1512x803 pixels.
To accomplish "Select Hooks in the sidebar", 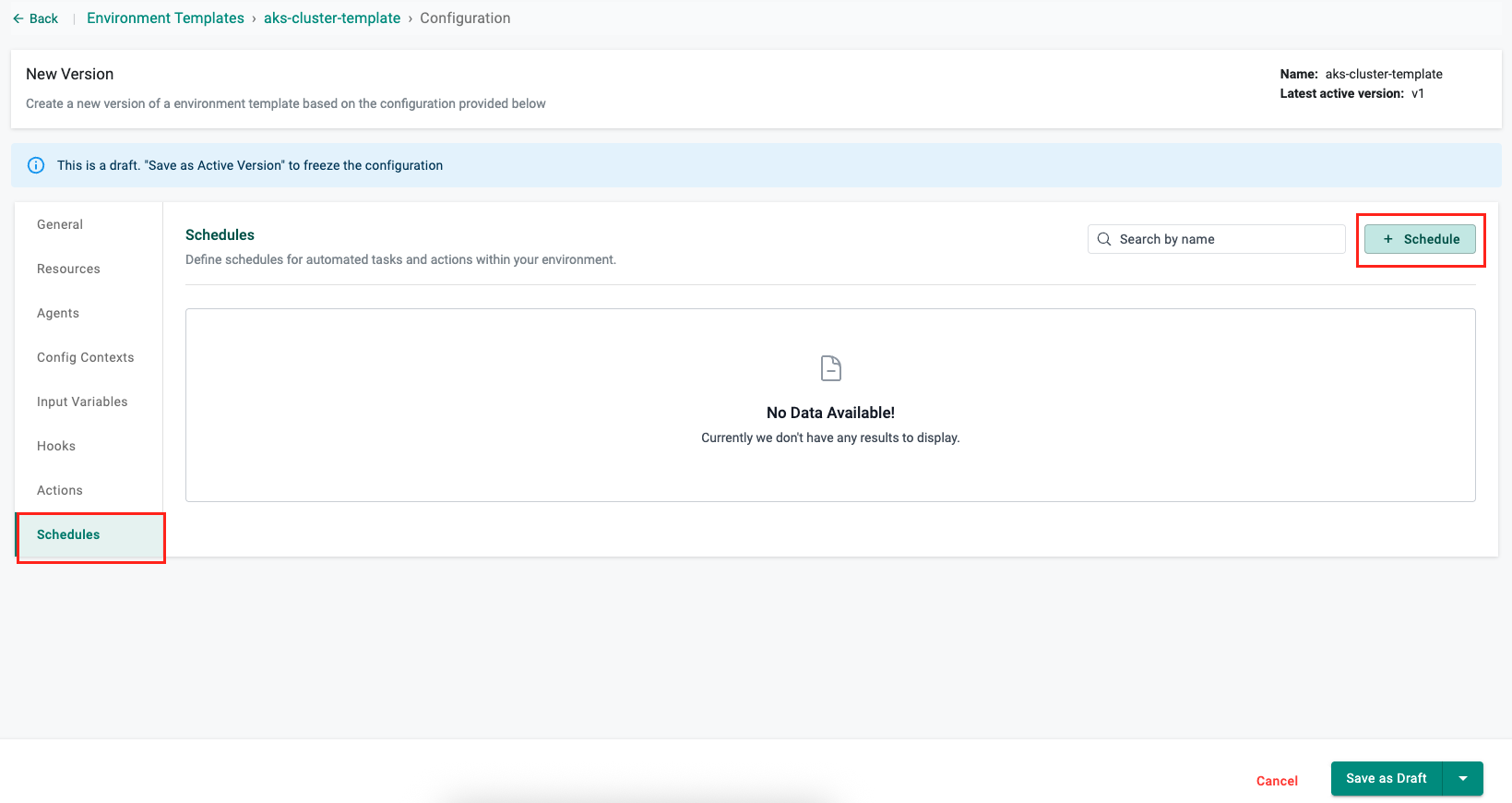I will click(x=56, y=446).
